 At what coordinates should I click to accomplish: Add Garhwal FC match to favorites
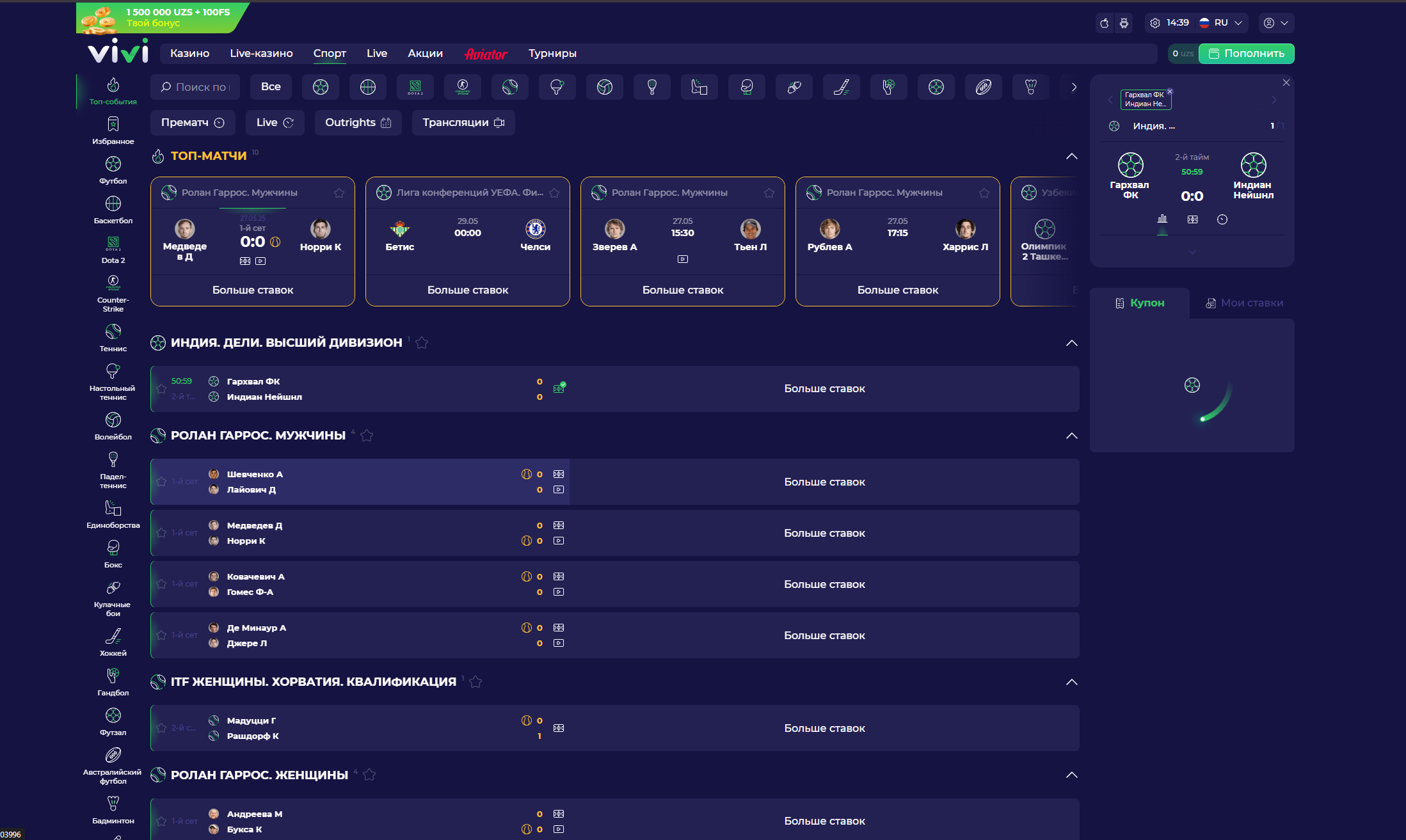161,389
